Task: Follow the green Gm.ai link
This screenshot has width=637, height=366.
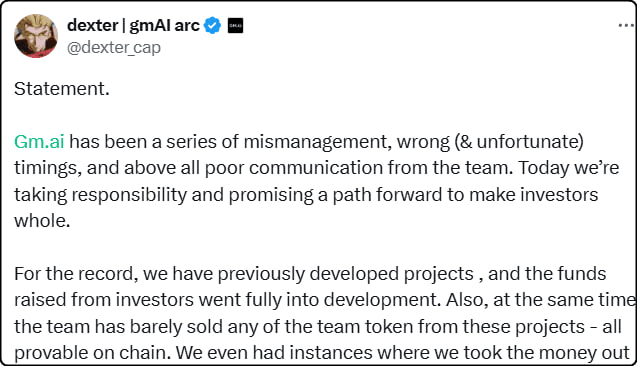Action: coord(39,142)
